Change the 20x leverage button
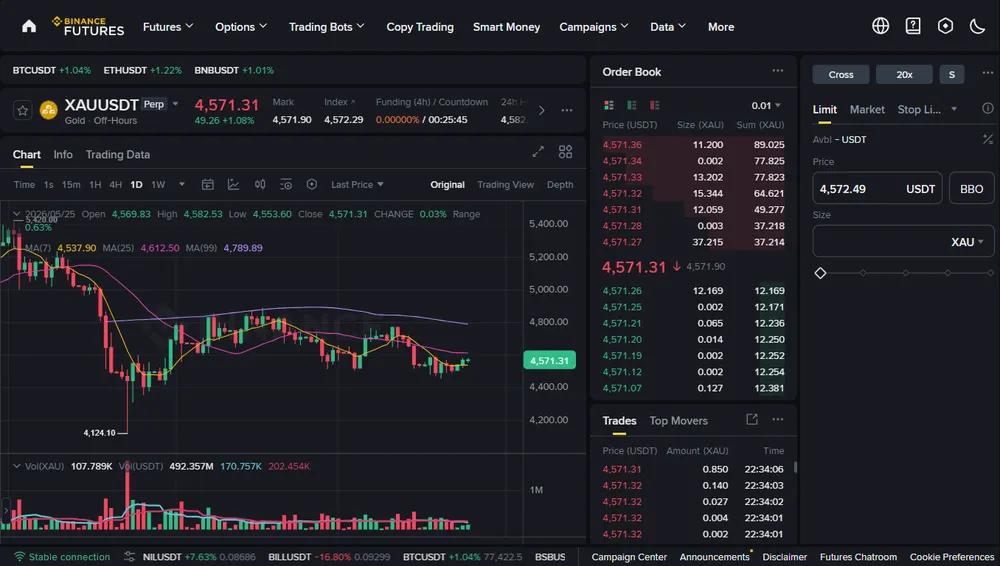 [x=904, y=74]
